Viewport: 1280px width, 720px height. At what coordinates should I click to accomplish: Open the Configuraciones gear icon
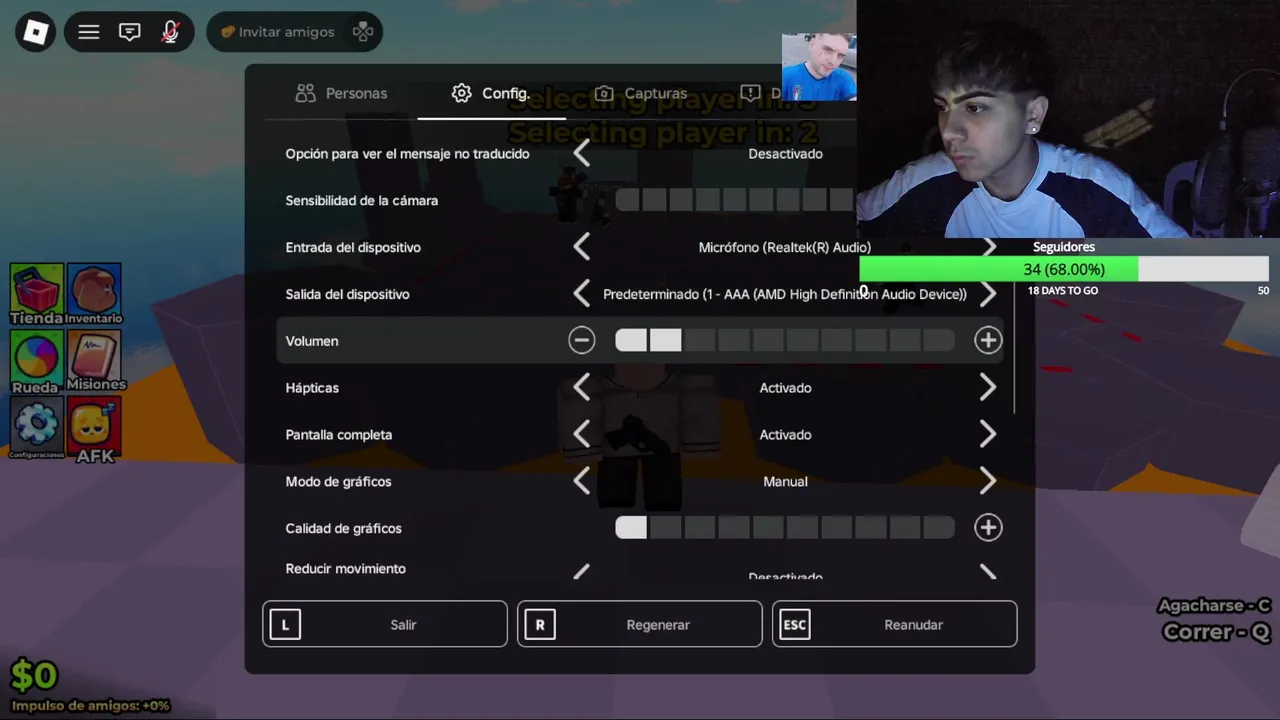[x=37, y=428]
